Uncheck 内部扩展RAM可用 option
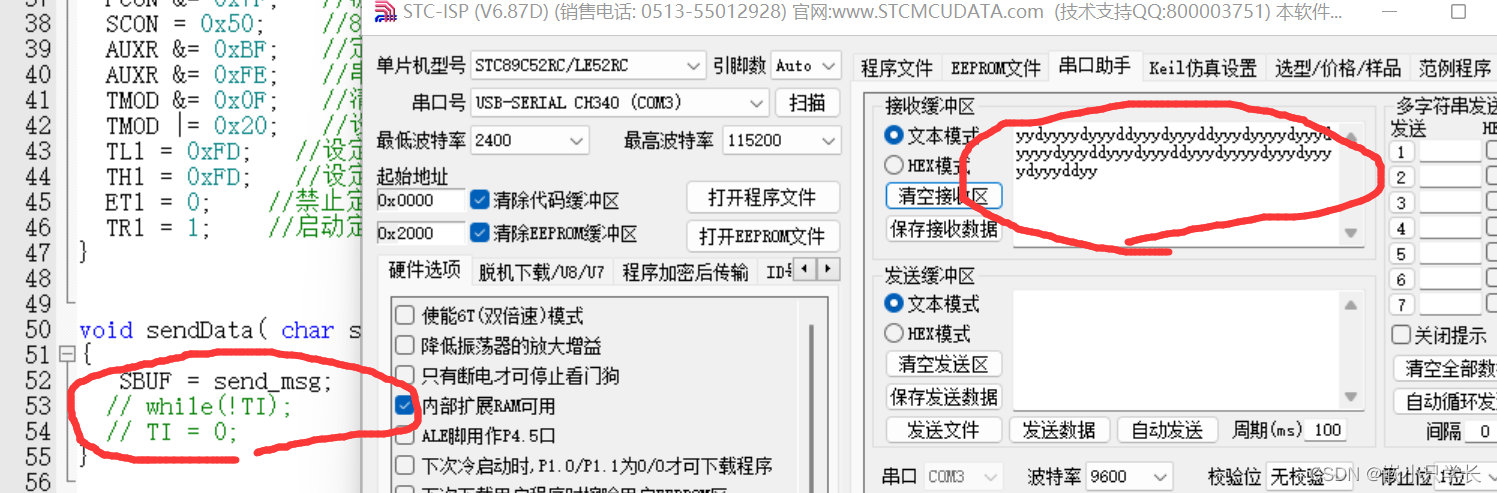Screen dimensions: 1497x493 (x=405, y=406)
